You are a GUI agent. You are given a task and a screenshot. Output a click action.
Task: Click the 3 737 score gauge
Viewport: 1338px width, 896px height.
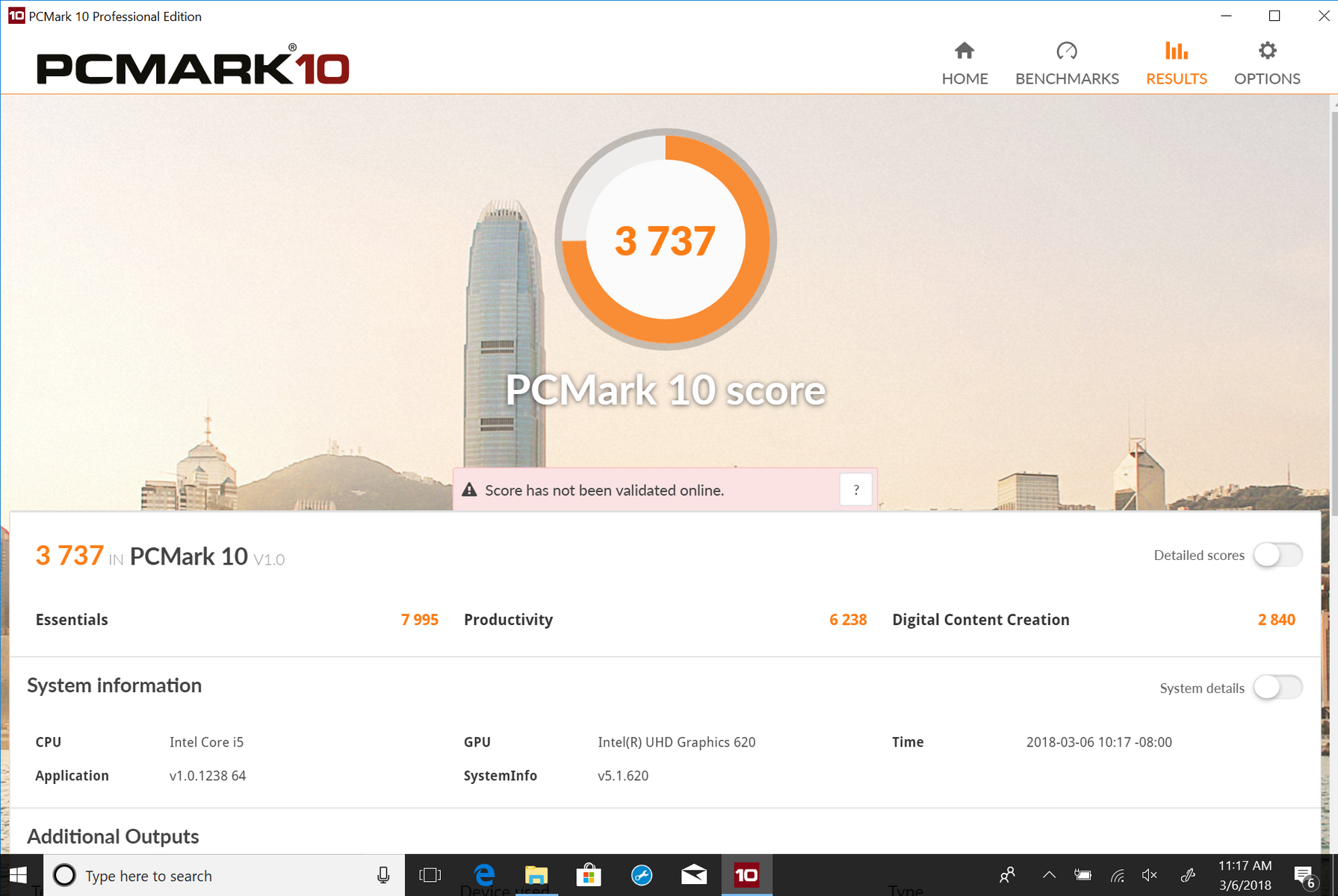(x=665, y=240)
